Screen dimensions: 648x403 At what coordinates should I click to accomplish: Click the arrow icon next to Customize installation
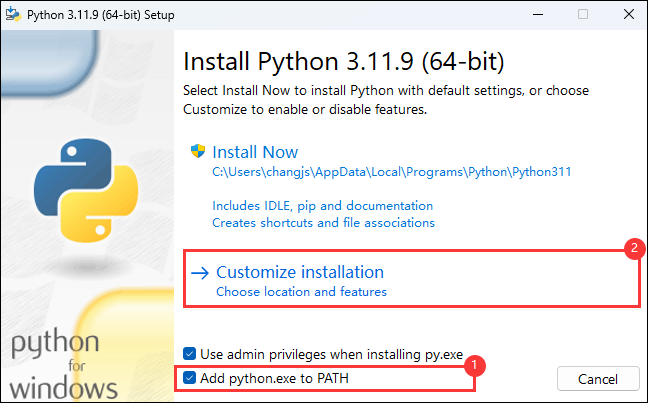click(200, 273)
